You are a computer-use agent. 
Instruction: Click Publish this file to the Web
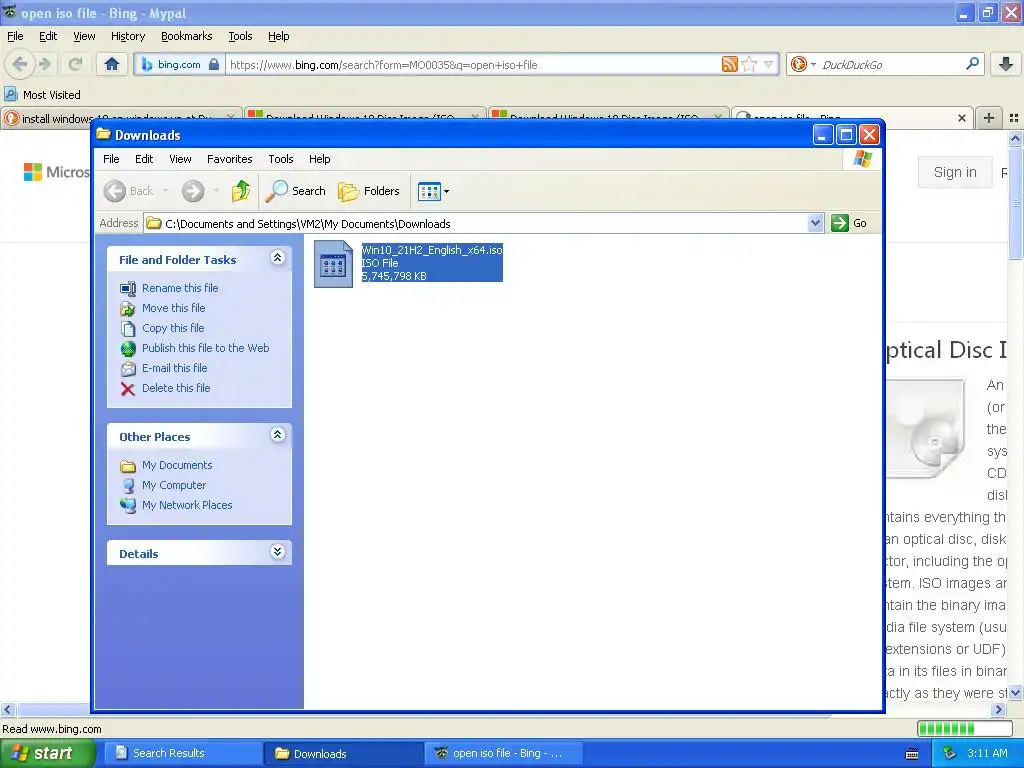click(x=206, y=348)
